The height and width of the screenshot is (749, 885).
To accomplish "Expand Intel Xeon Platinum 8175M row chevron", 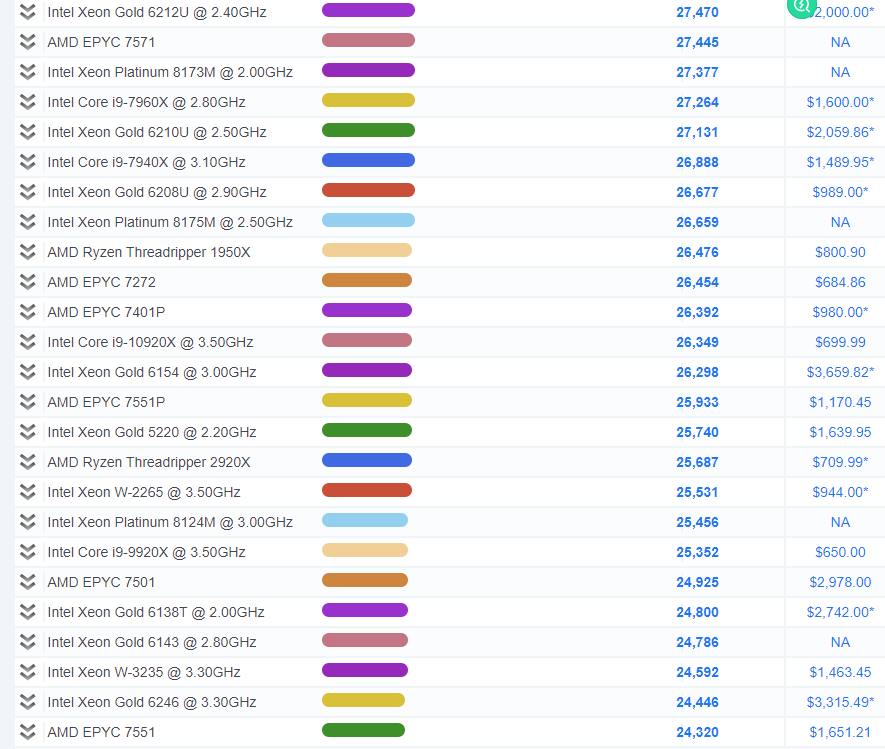I will tap(28, 222).
